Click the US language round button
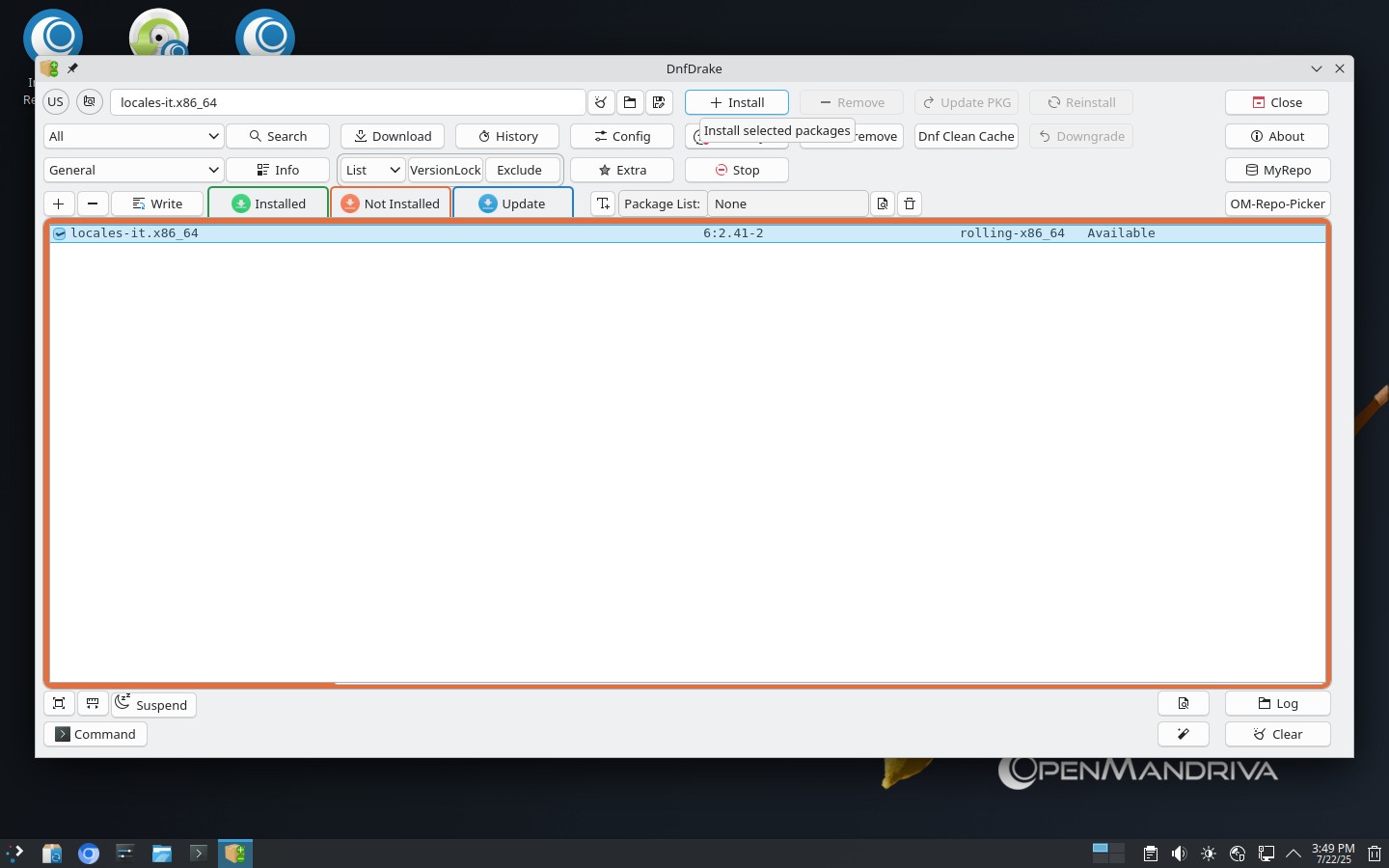 [x=56, y=101]
